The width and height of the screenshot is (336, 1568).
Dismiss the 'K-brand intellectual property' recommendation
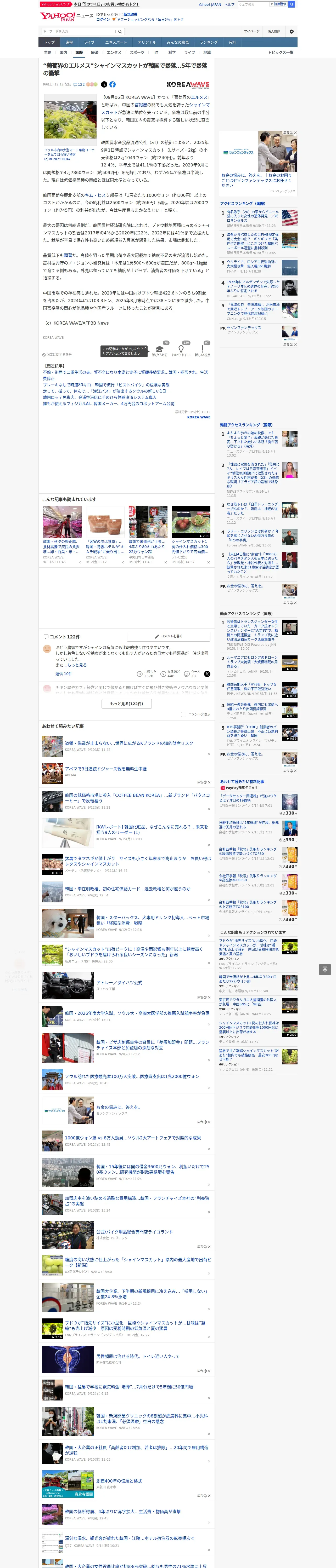pos(209,754)
